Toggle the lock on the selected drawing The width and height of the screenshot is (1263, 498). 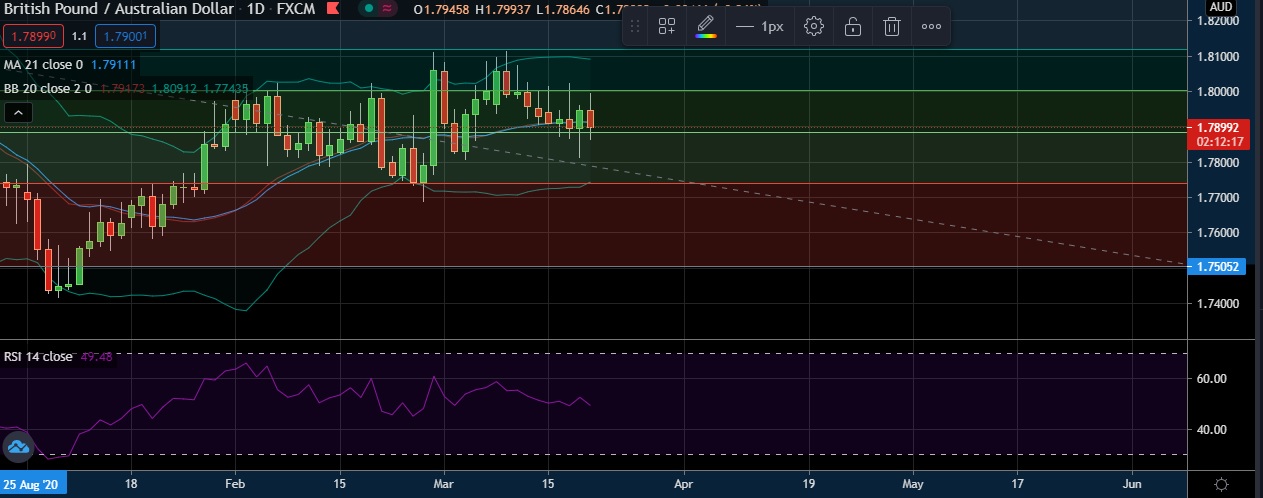853,27
